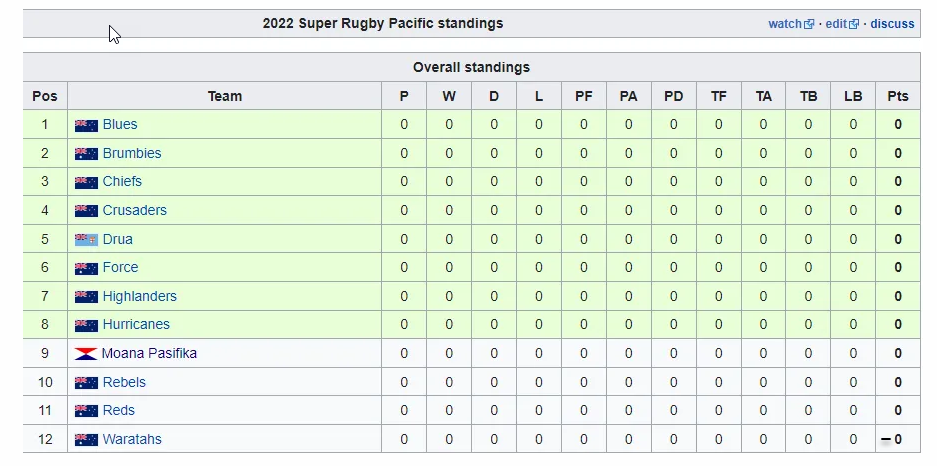Open the Brumbies team page
This screenshot has width=937, height=466.
[132, 153]
